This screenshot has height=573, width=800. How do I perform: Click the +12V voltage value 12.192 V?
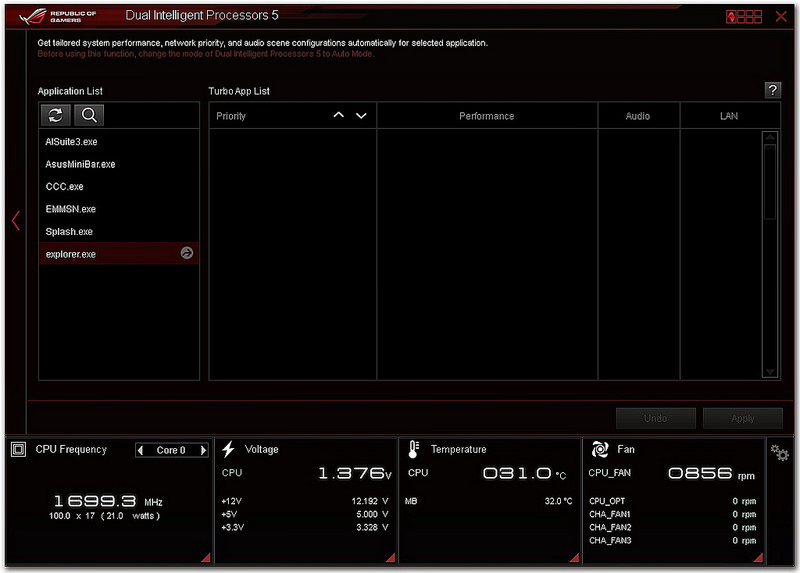click(370, 501)
